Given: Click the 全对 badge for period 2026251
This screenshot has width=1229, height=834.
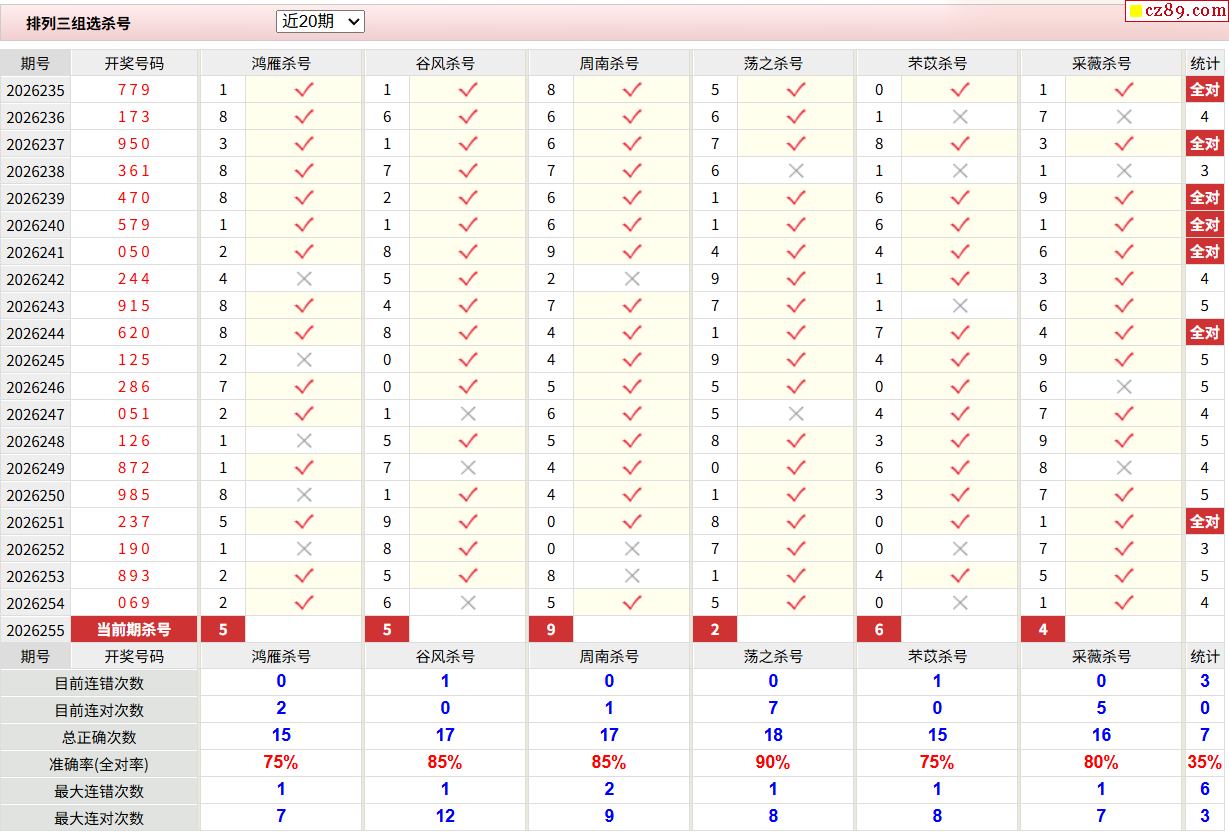Looking at the screenshot, I should point(1204,522).
